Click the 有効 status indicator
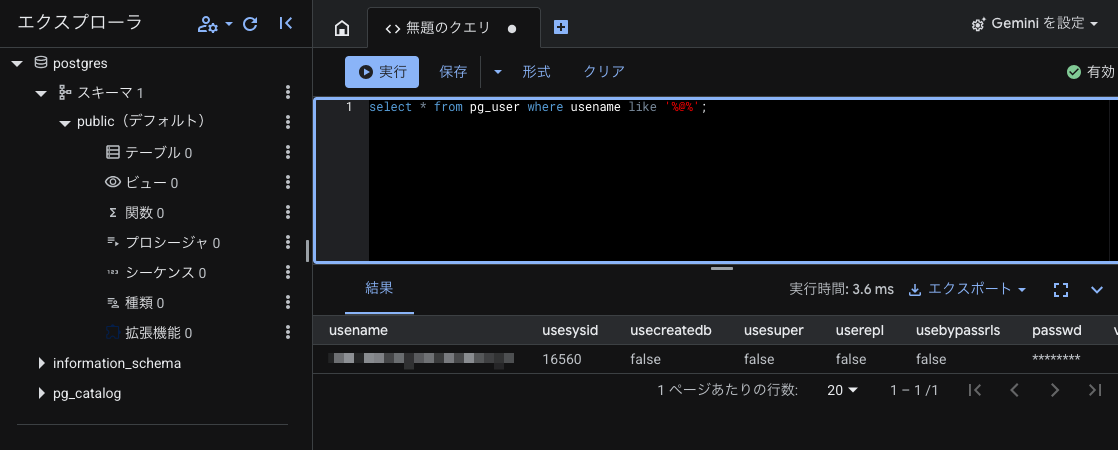Screen dimensions: 1118x450 point(1090,72)
